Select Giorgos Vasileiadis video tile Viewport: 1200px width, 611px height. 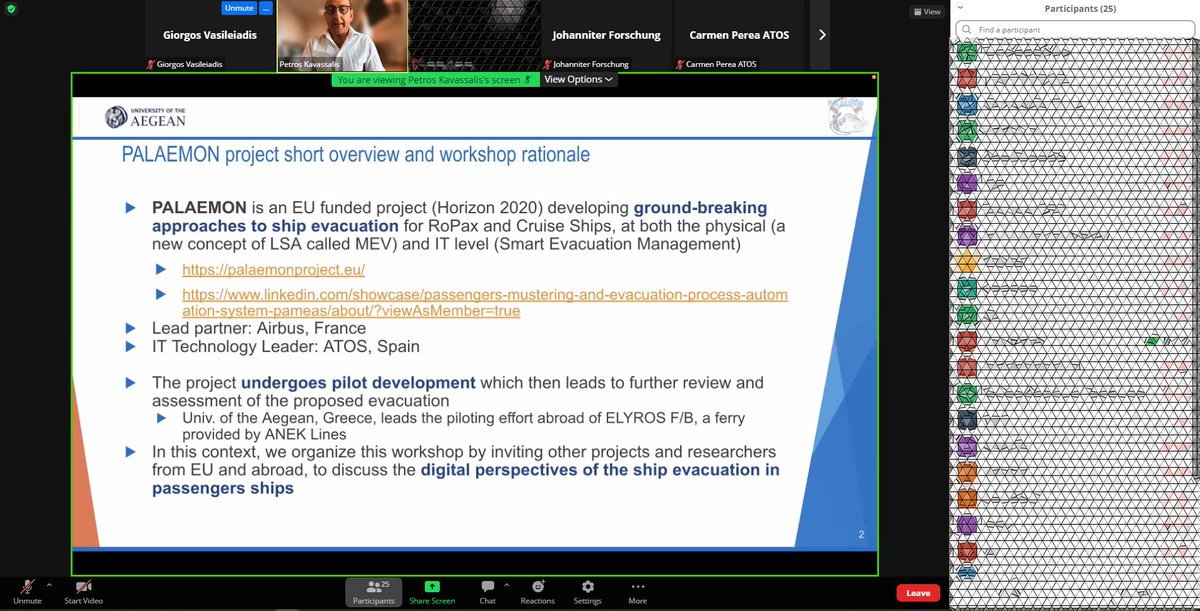pyautogui.click(x=208, y=34)
